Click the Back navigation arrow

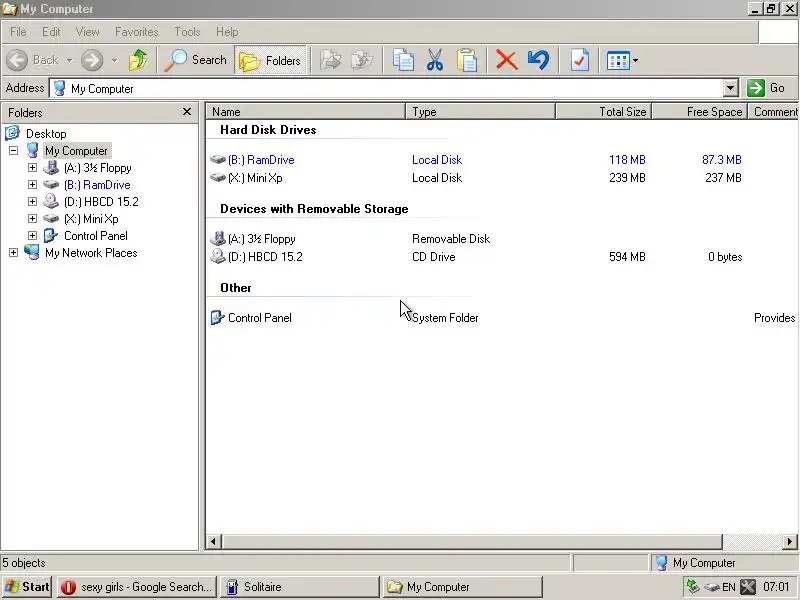17,60
